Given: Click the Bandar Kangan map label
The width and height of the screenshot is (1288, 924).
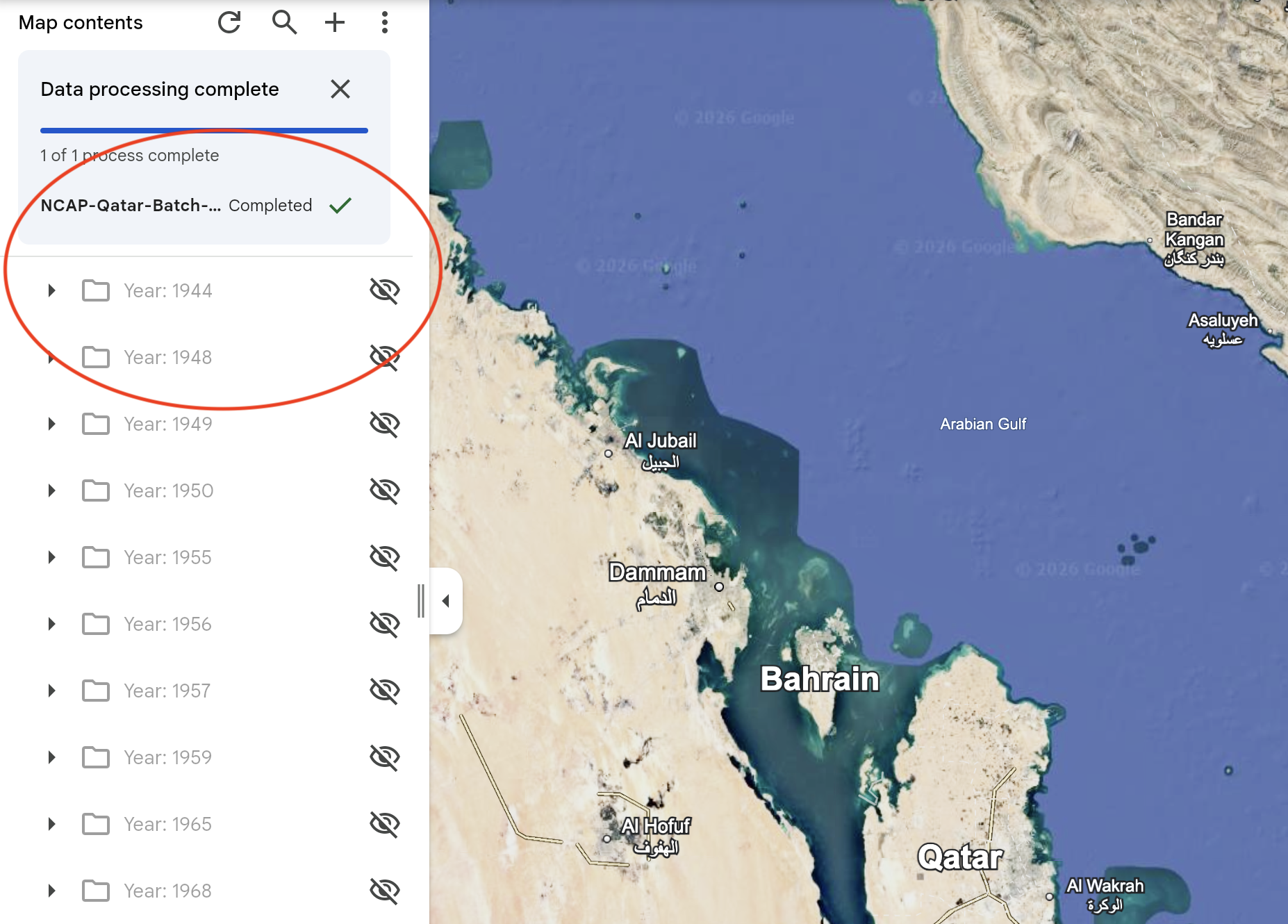Looking at the screenshot, I should [1195, 239].
